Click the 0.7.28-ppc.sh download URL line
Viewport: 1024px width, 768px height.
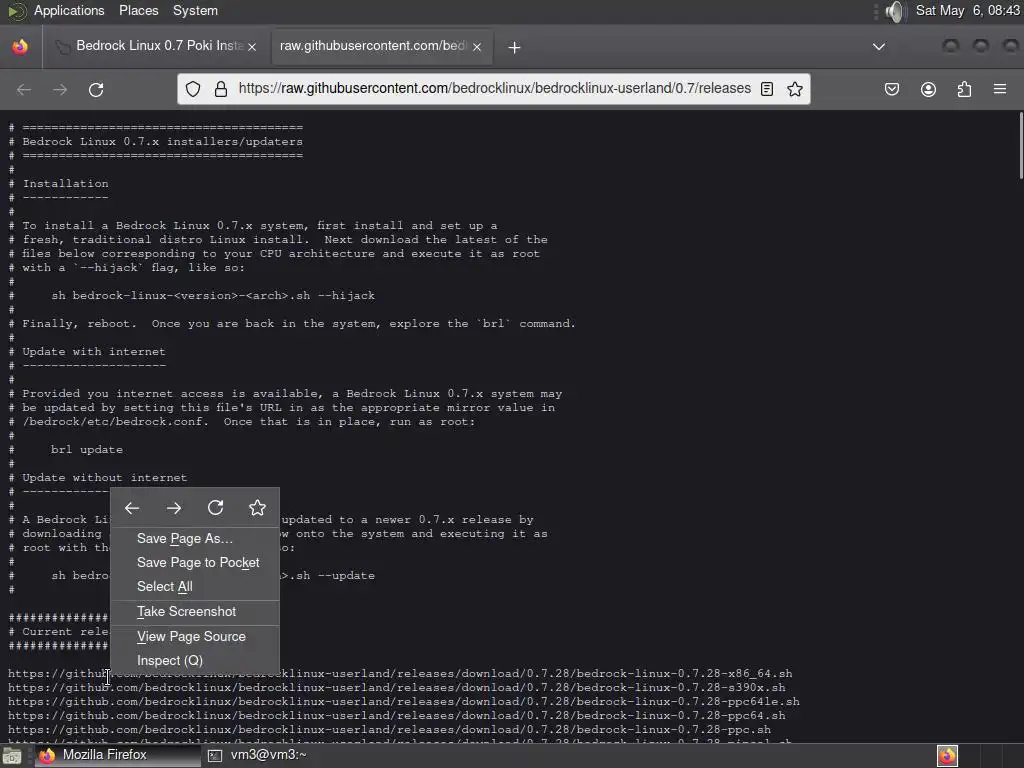[x=389, y=729]
